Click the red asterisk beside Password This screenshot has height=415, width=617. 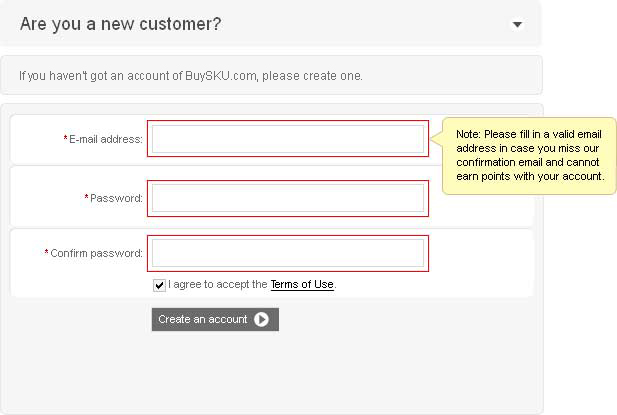87,197
